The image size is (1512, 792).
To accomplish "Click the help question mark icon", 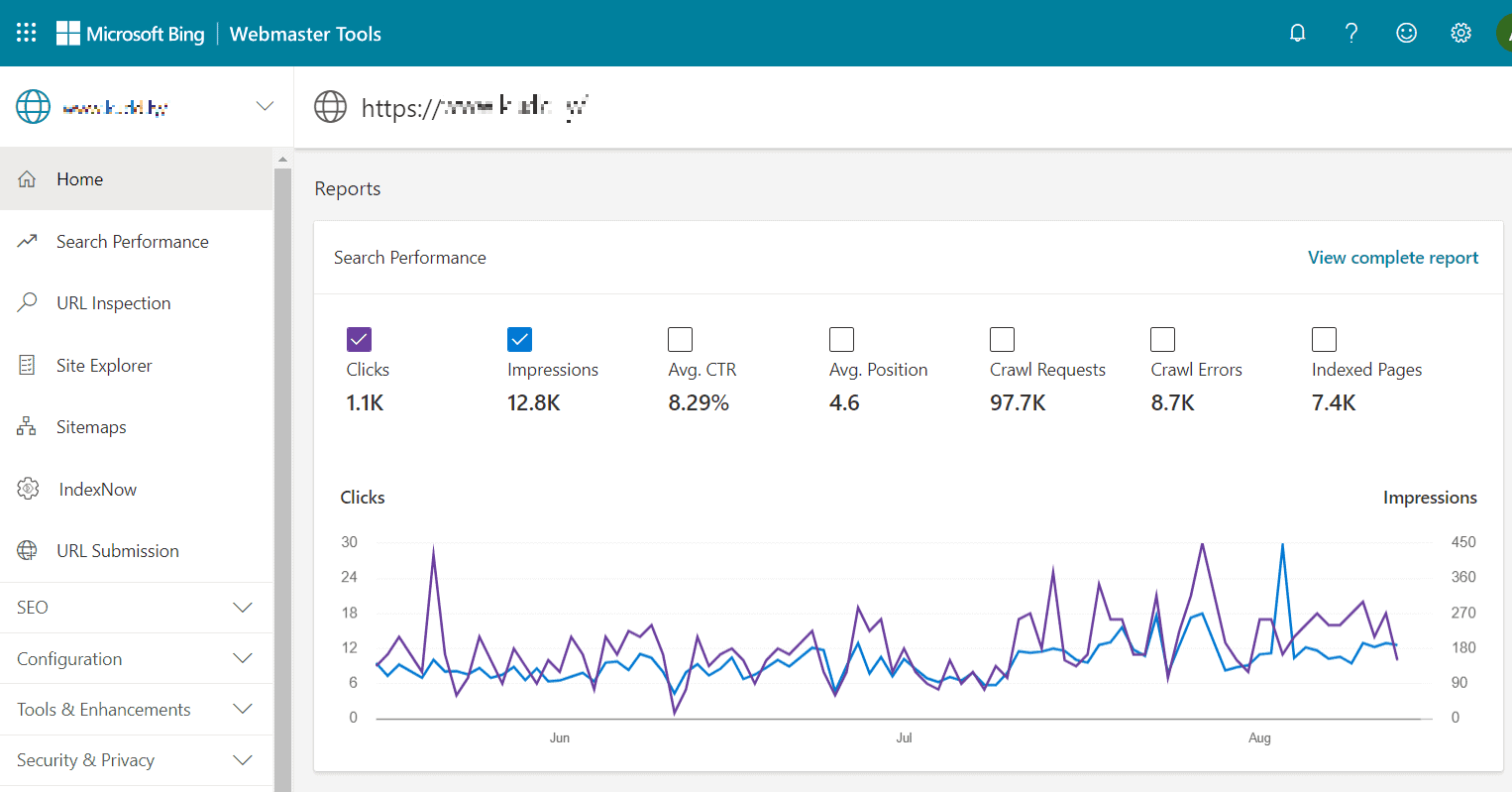I will click(x=1351, y=33).
